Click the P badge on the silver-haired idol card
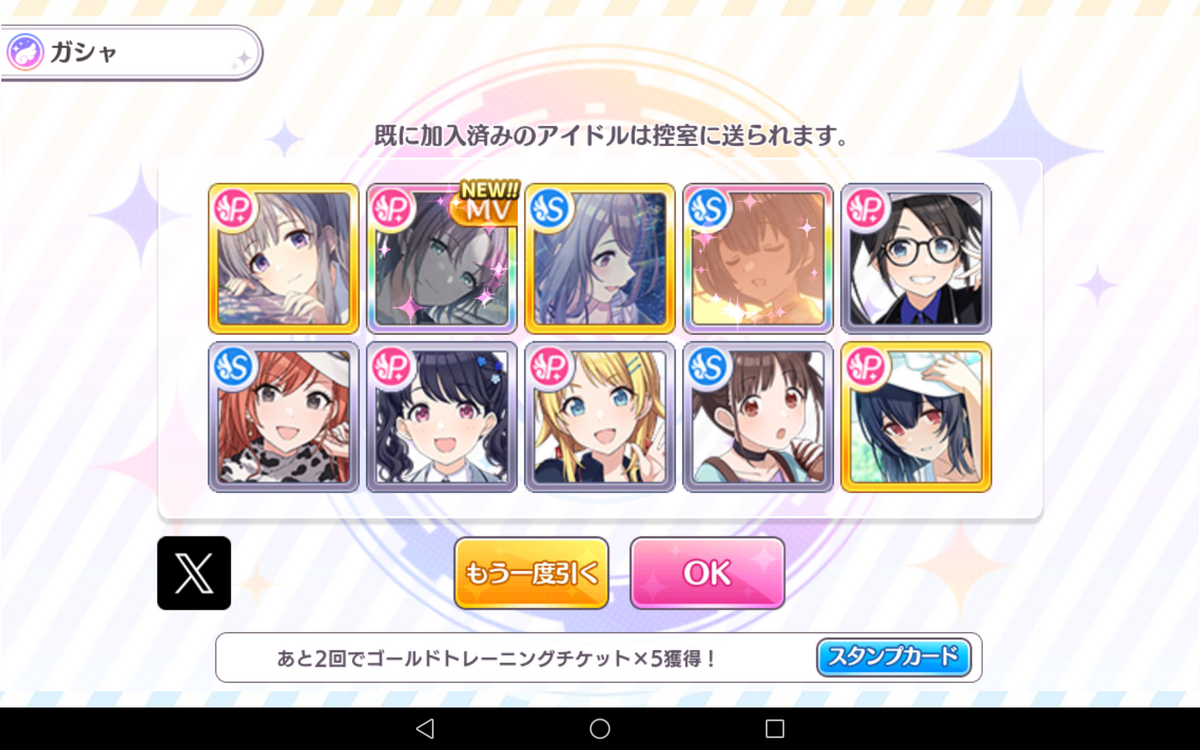This screenshot has width=1200, height=750. pyautogui.click(x=234, y=207)
